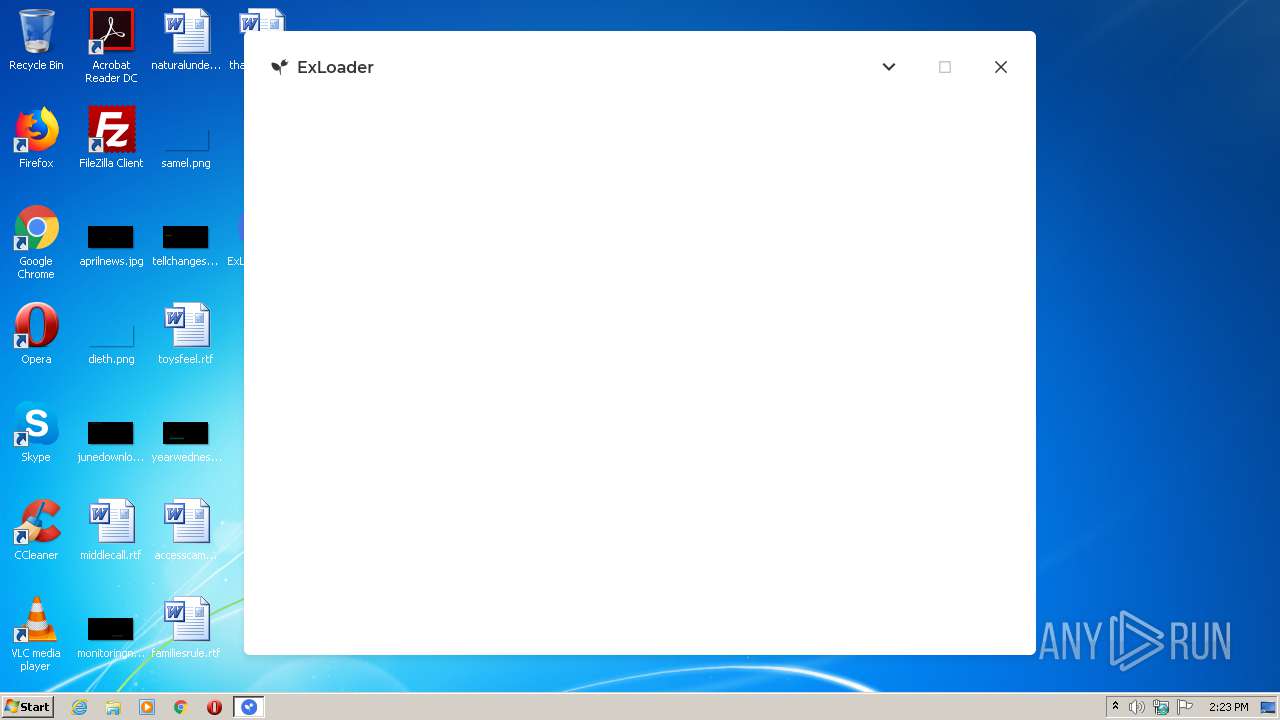Select the ExLoader taskbar button
The width and height of the screenshot is (1280, 720).
click(x=249, y=707)
